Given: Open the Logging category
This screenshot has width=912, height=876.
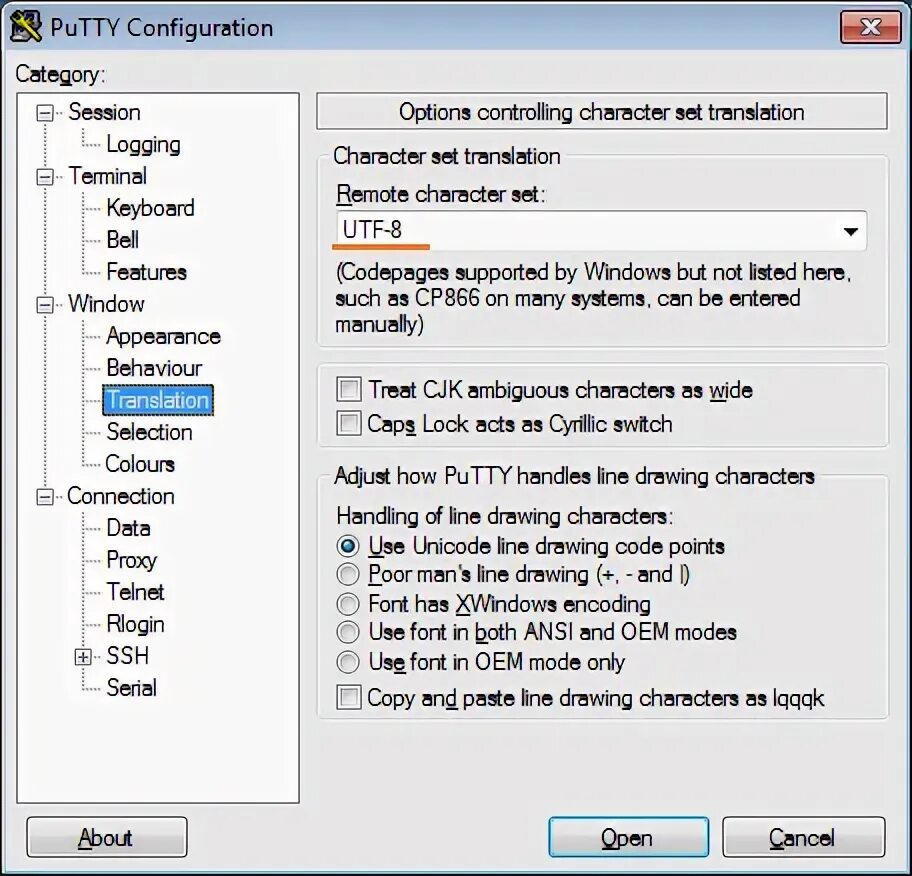Looking at the screenshot, I should point(143,145).
